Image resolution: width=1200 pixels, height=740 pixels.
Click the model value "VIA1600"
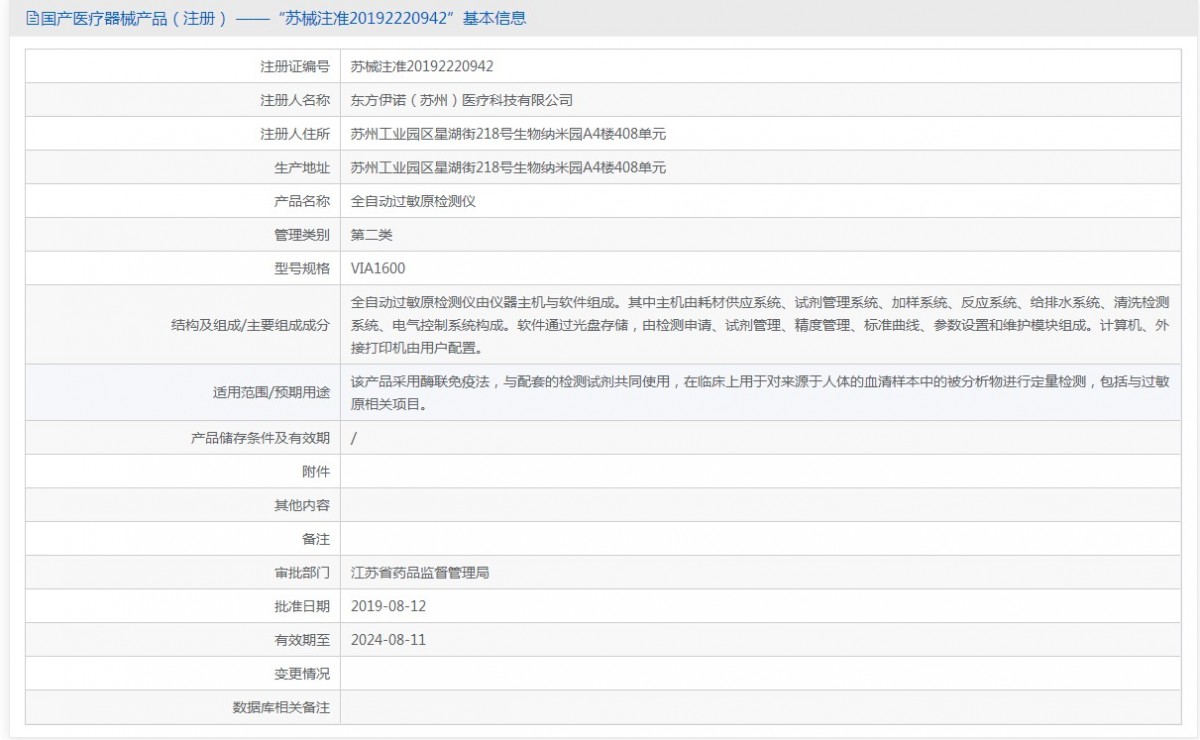coord(378,268)
